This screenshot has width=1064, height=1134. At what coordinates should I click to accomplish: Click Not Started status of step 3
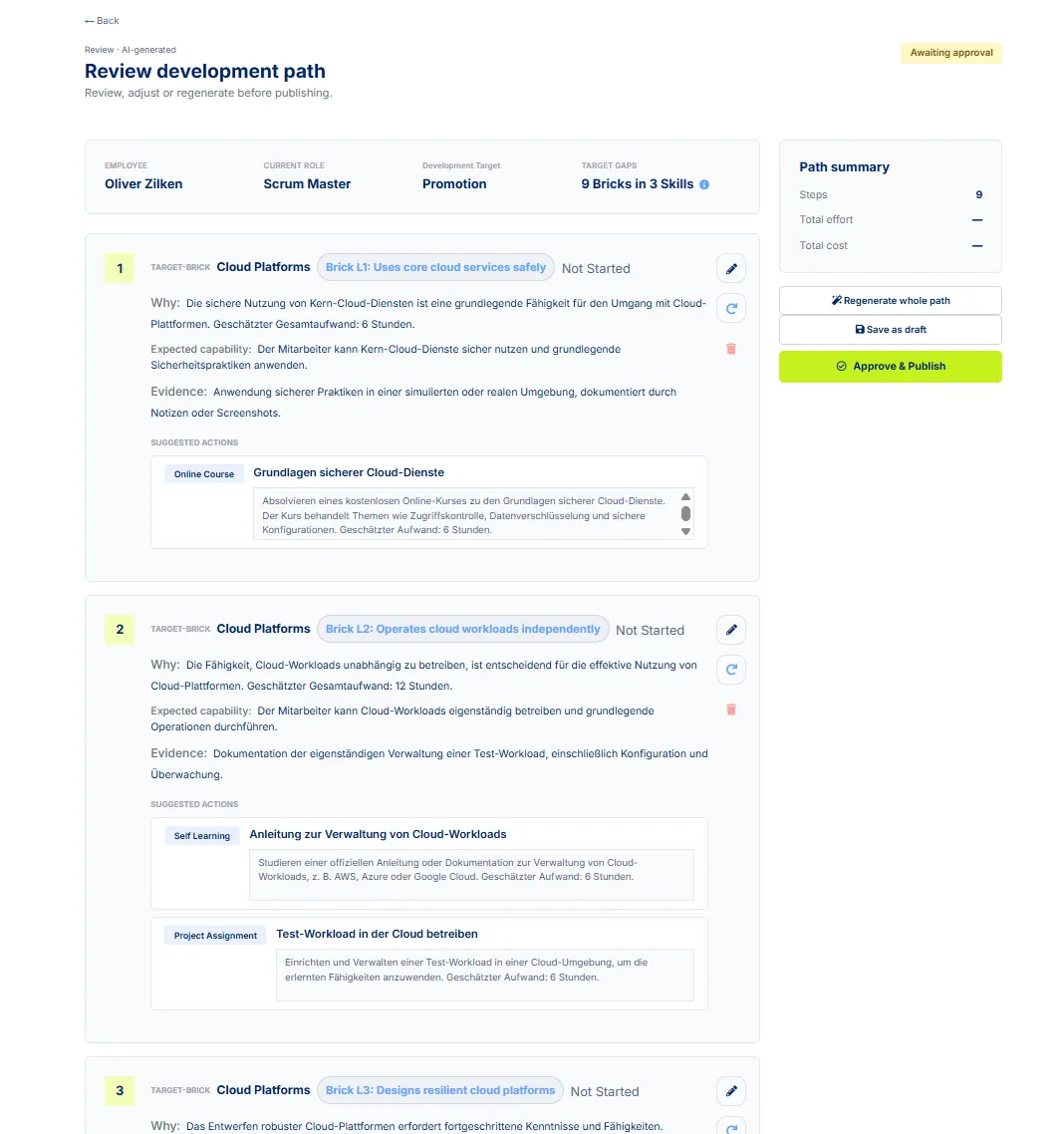[605, 1091]
